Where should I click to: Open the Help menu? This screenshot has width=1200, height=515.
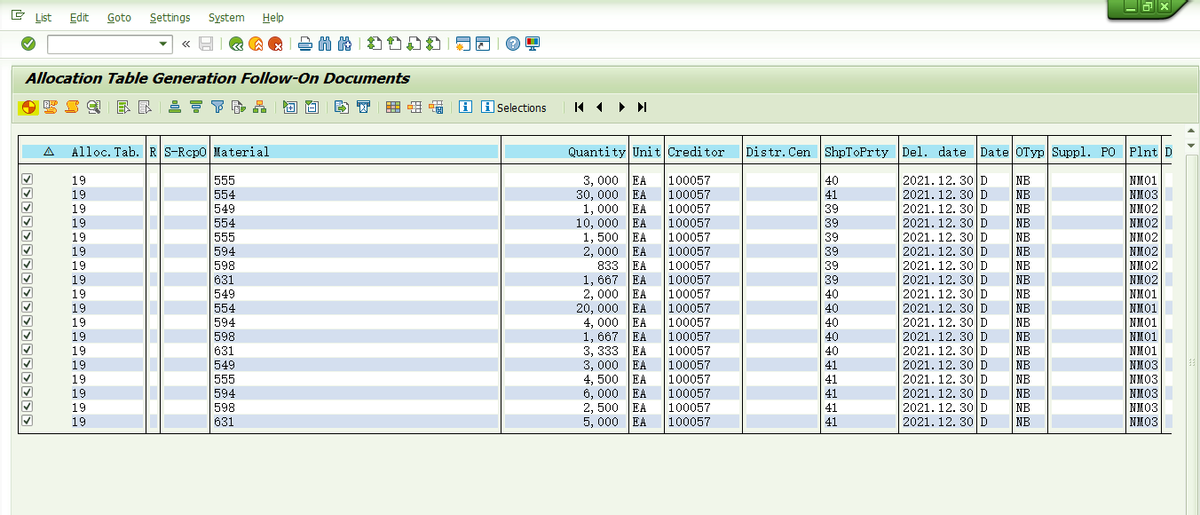click(273, 17)
